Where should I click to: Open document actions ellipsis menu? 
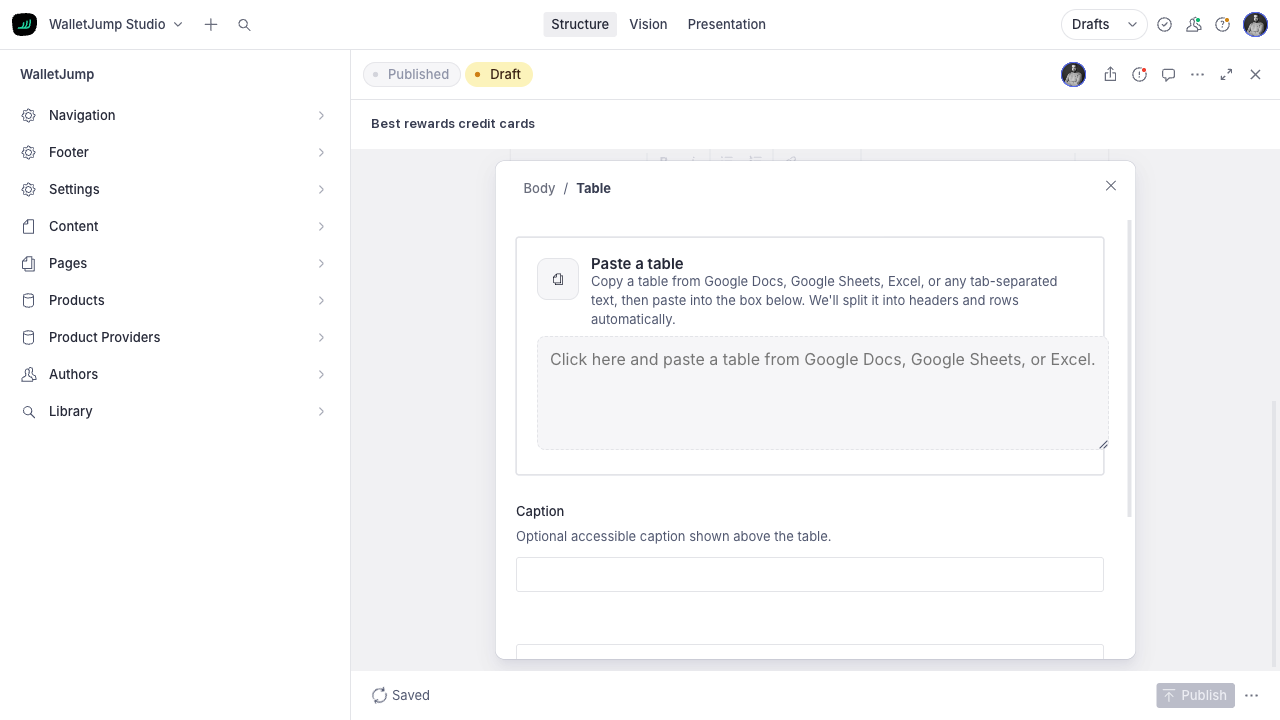[1197, 74]
